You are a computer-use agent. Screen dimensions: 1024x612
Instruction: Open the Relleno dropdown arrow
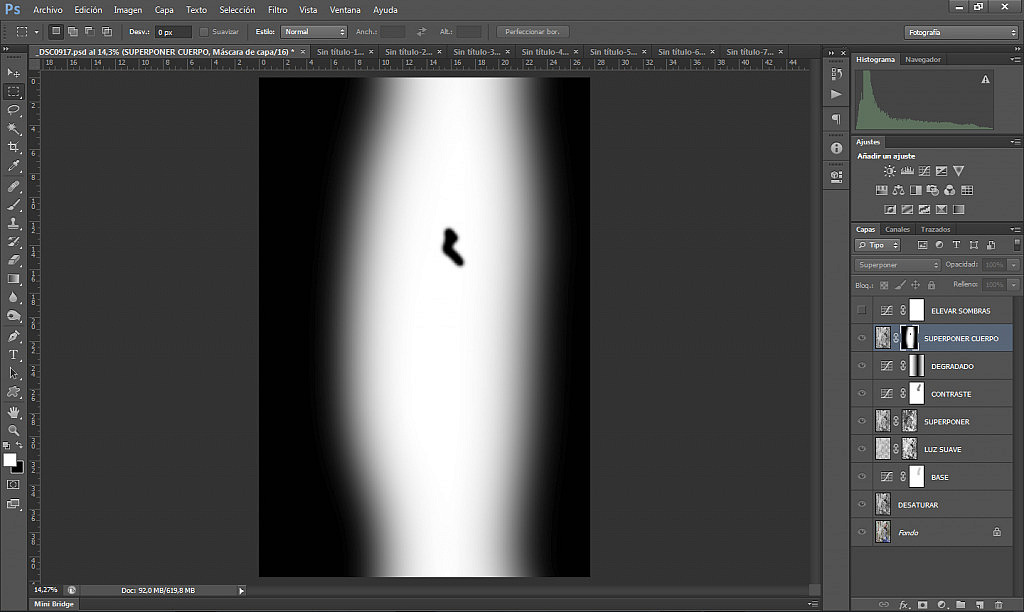pyautogui.click(x=1014, y=285)
